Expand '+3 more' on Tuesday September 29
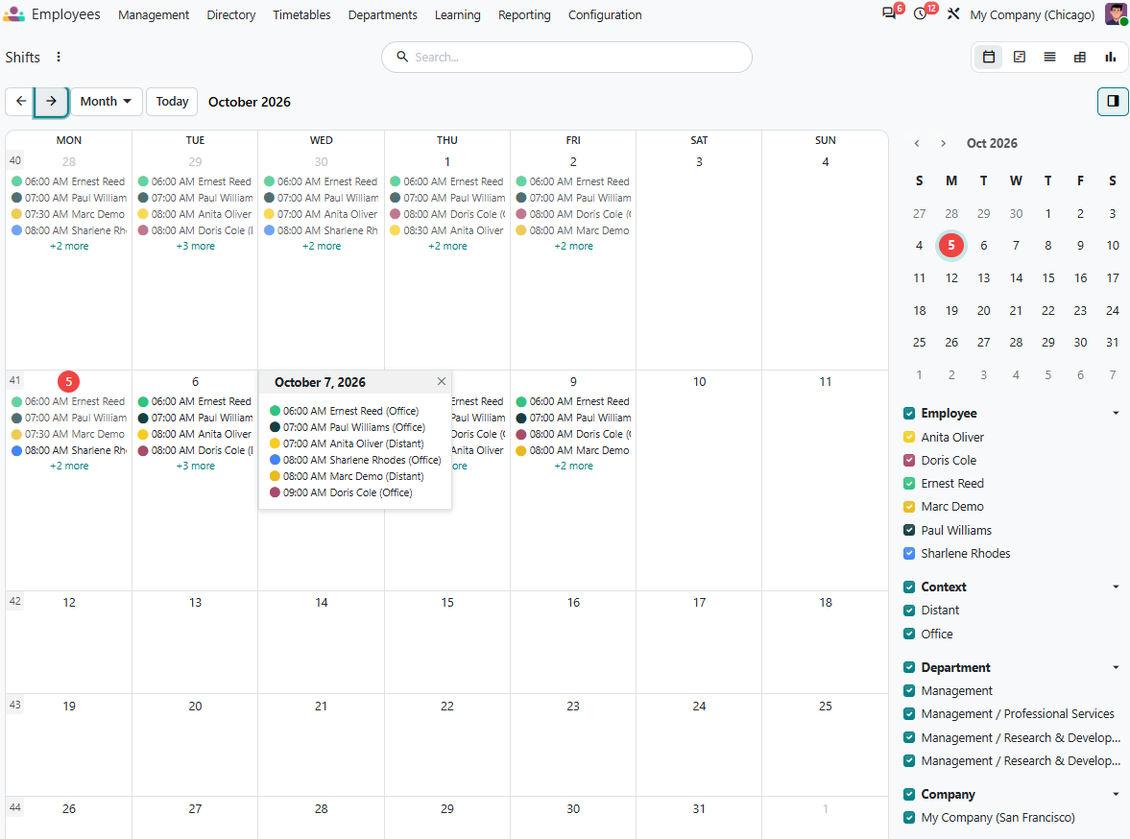1130x839 pixels. coord(195,246)
